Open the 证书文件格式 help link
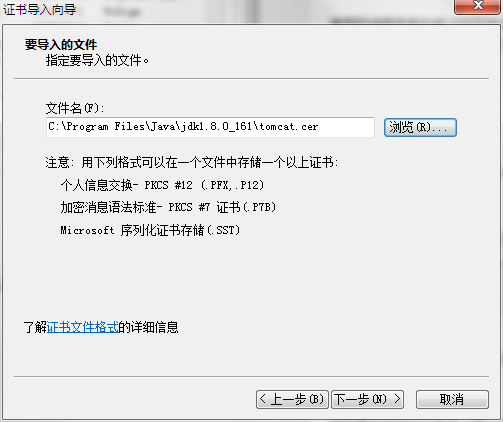 83,327
